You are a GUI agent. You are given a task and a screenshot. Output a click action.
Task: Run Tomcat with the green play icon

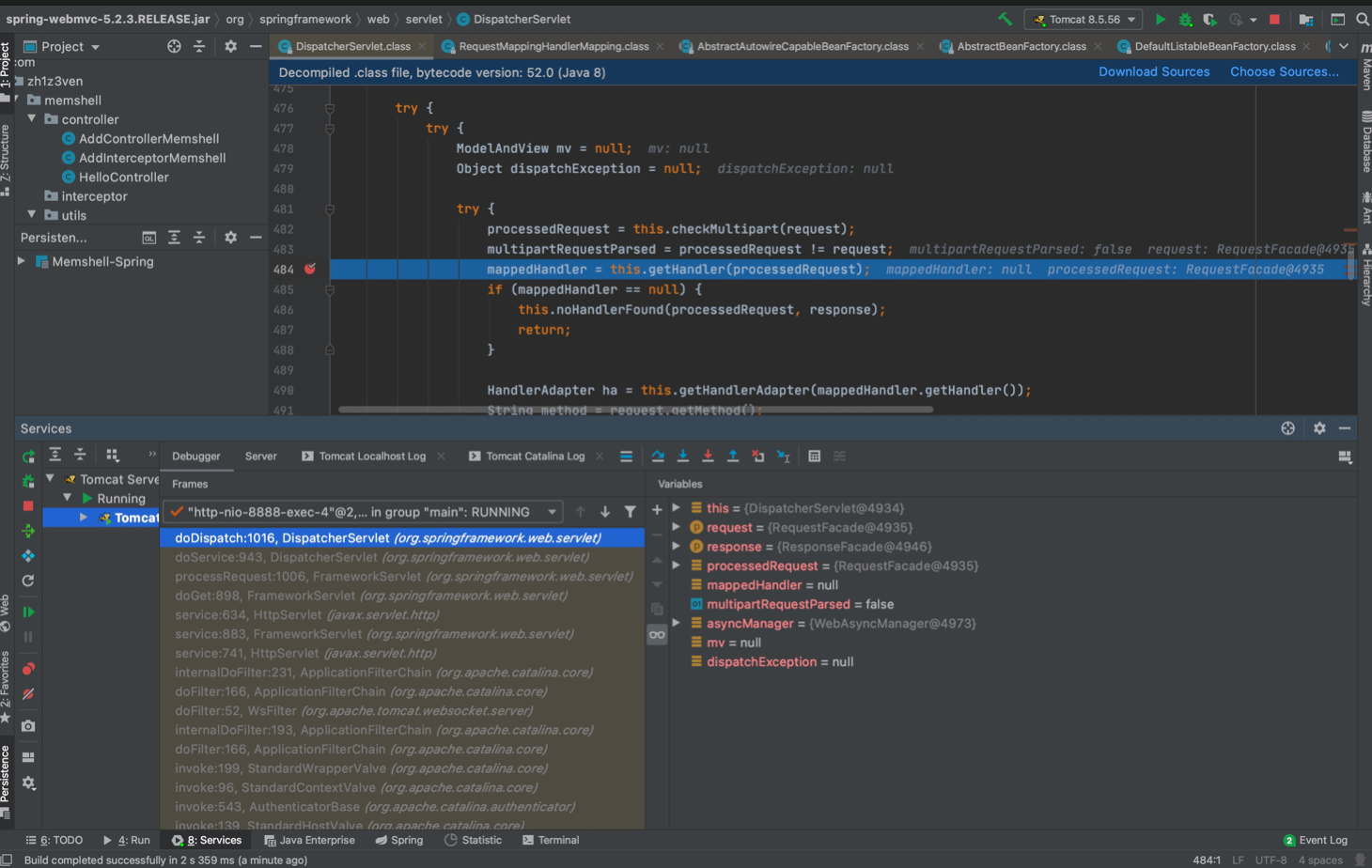[x=1161, y=19]
